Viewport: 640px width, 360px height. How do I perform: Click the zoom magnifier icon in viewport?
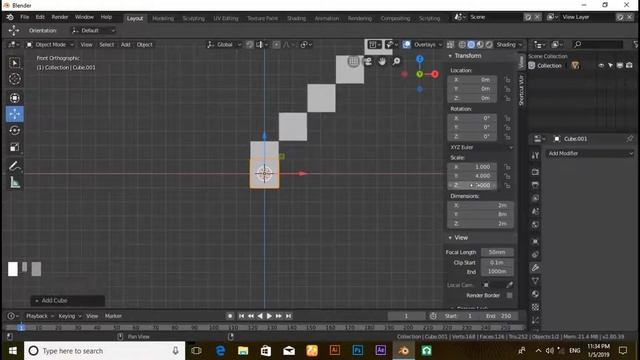click(396, 62)
